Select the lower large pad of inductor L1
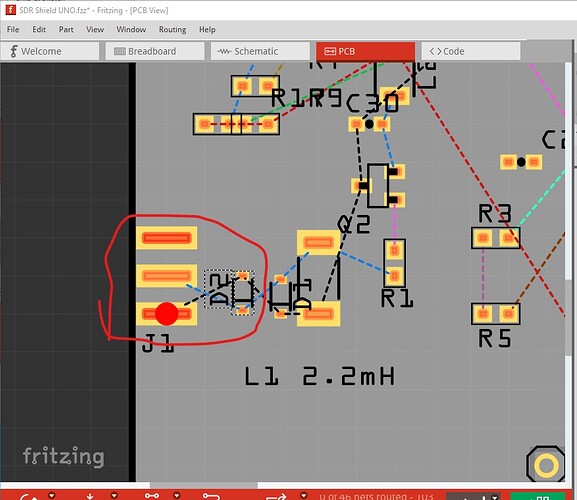This screenshot has width=577, height=500. 318,314
